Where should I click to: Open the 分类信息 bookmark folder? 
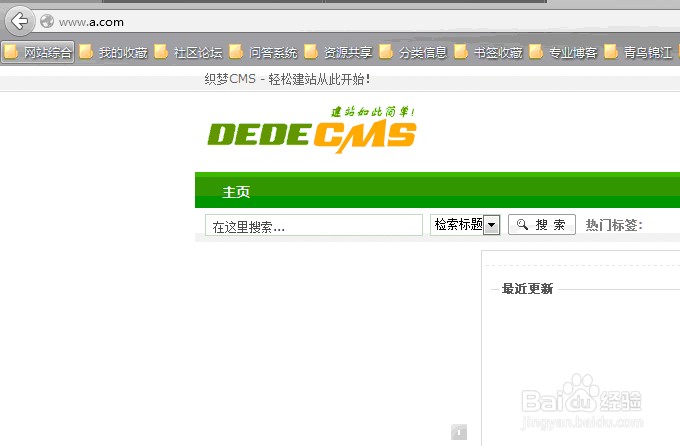point(414,52)
